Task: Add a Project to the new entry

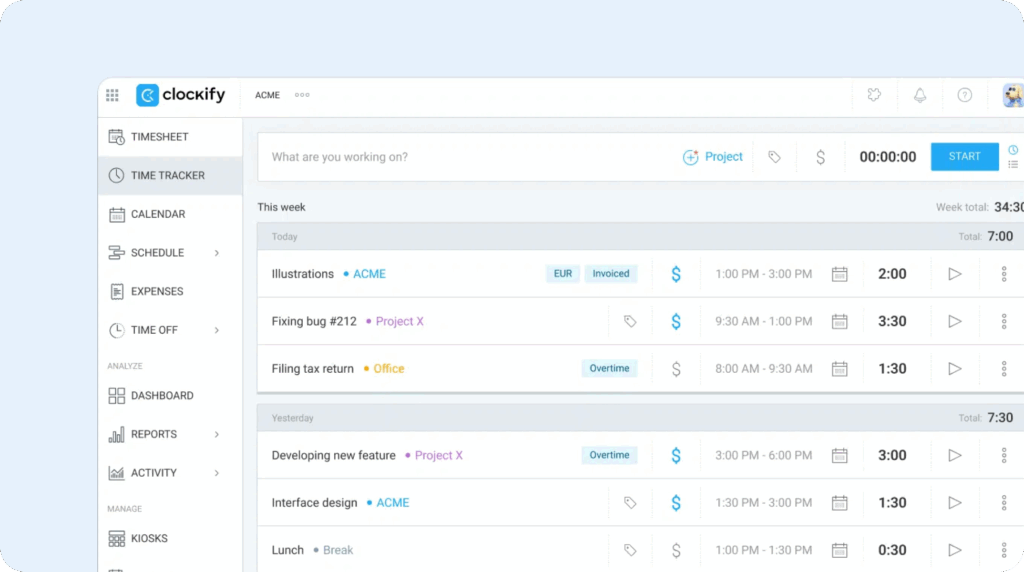Action: pos(712,157)
